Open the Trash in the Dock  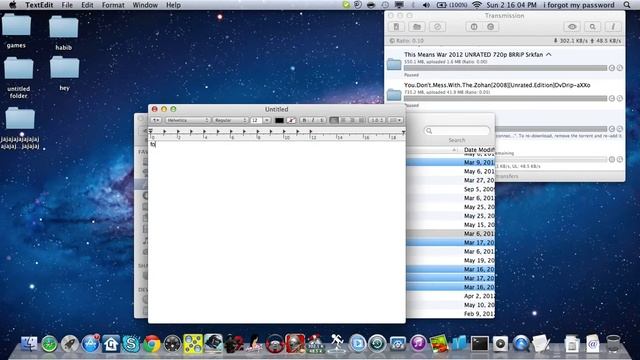point(613,344)
